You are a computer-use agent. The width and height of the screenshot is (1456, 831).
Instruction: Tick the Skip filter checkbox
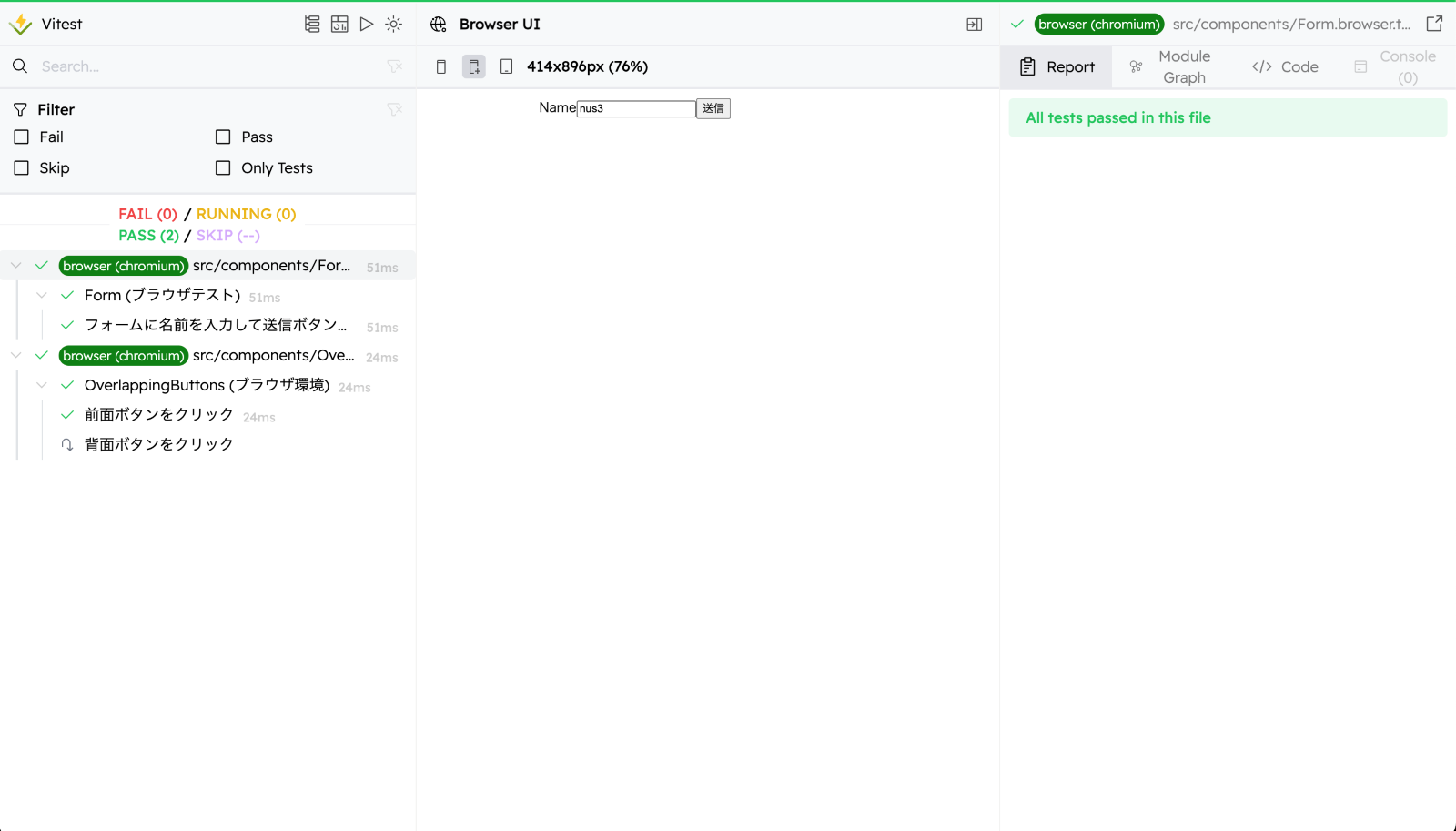point(22,168)
